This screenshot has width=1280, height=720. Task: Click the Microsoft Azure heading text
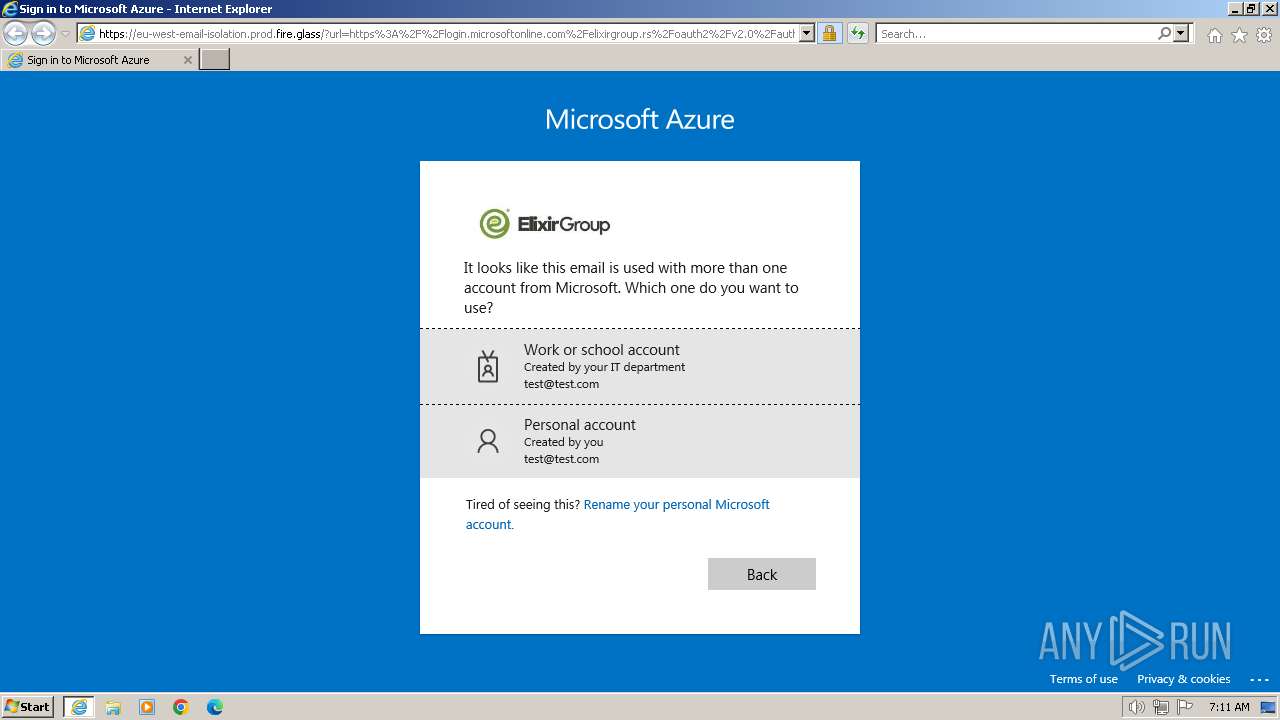640,119
